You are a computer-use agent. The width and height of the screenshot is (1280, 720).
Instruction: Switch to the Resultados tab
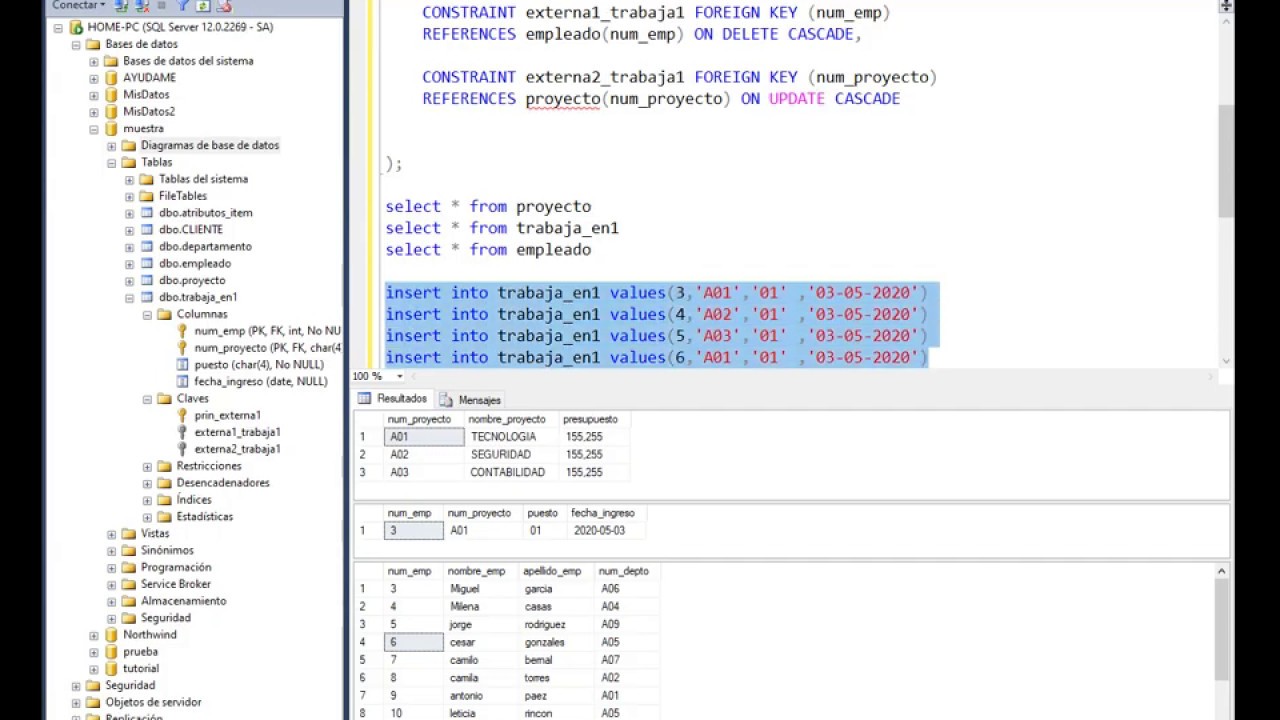coord(394,398)
